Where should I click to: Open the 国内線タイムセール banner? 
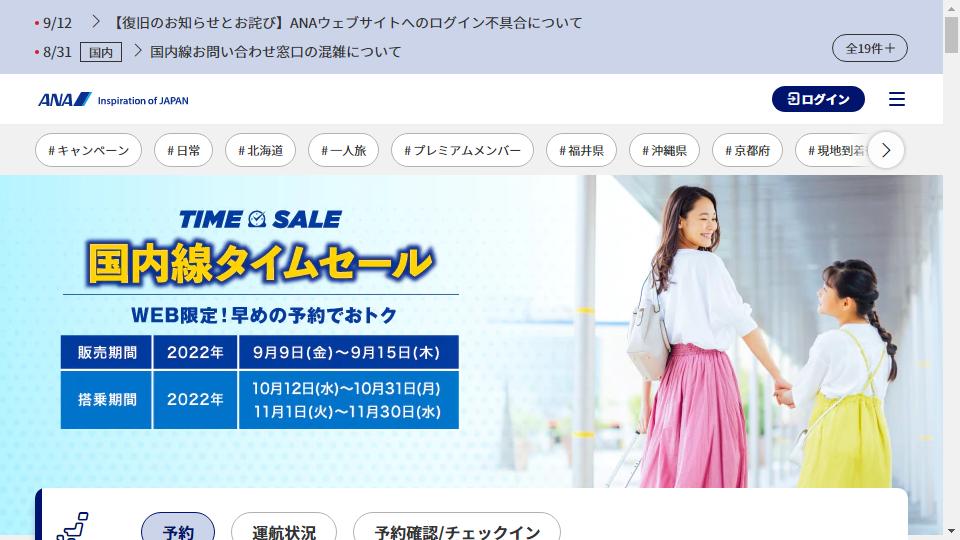click(471, 331)
